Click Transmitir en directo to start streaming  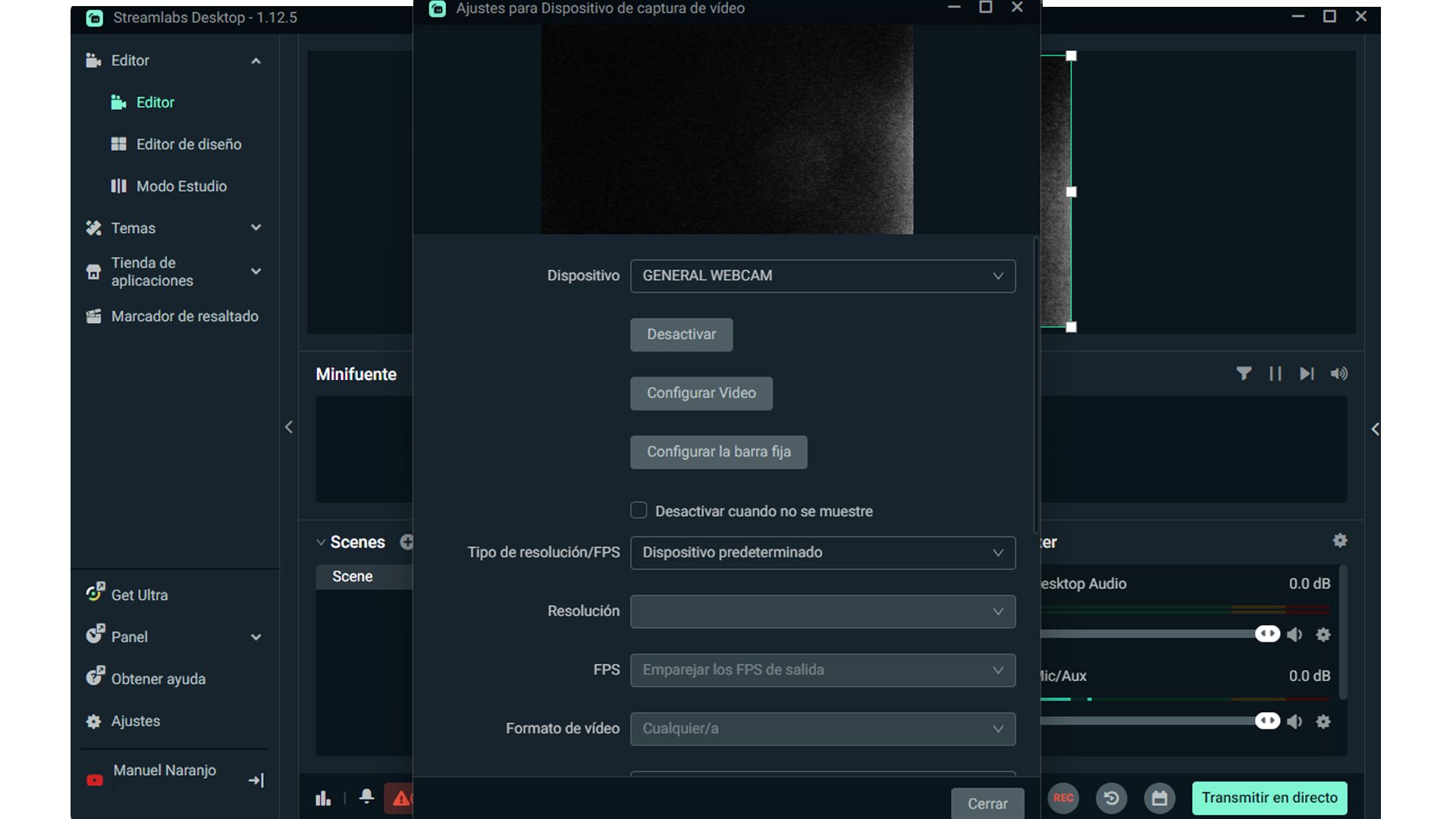pyautogui.click(x=1269, y=798)
